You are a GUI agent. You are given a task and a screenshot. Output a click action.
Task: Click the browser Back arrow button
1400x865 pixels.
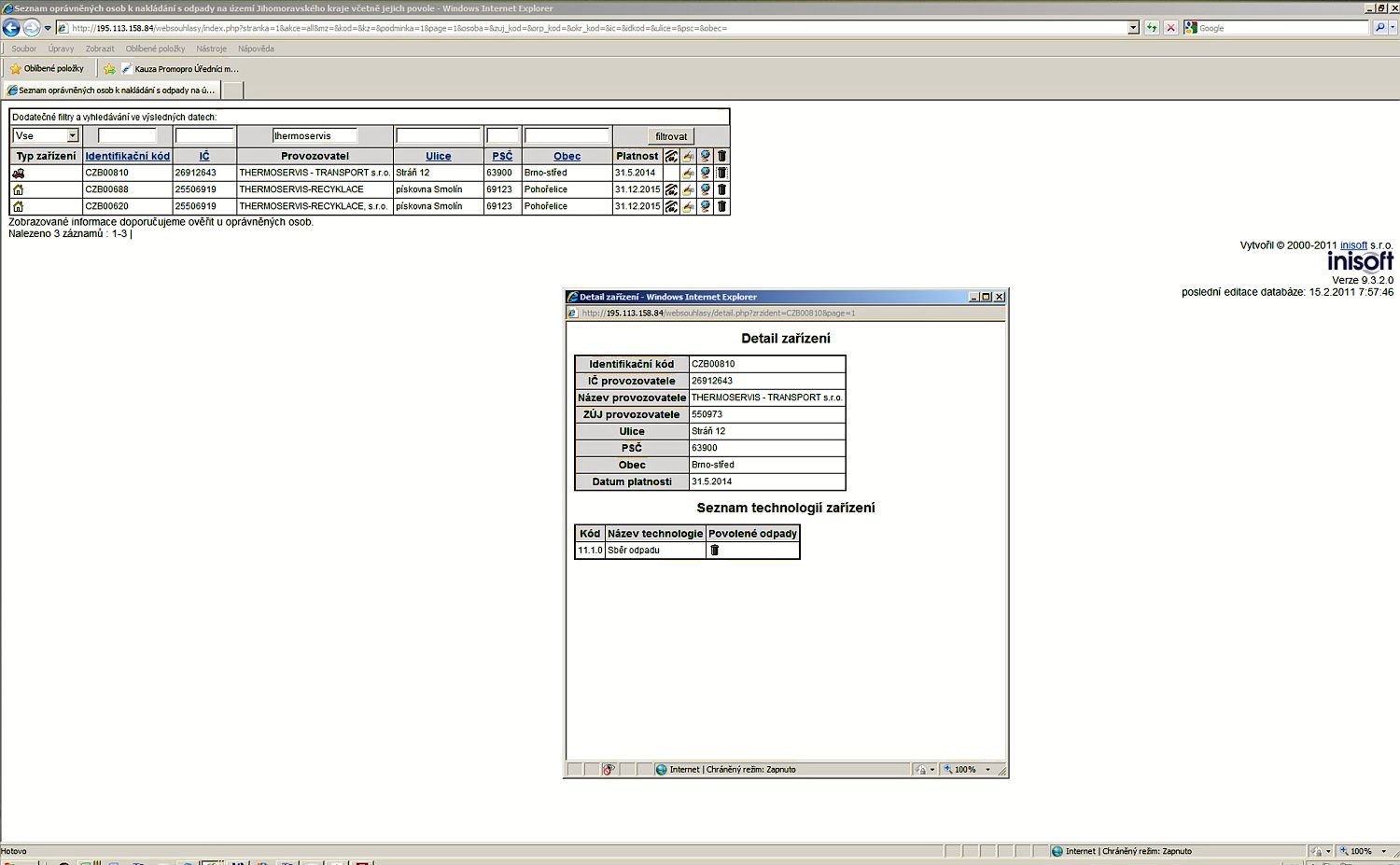[x=11, y=28]
